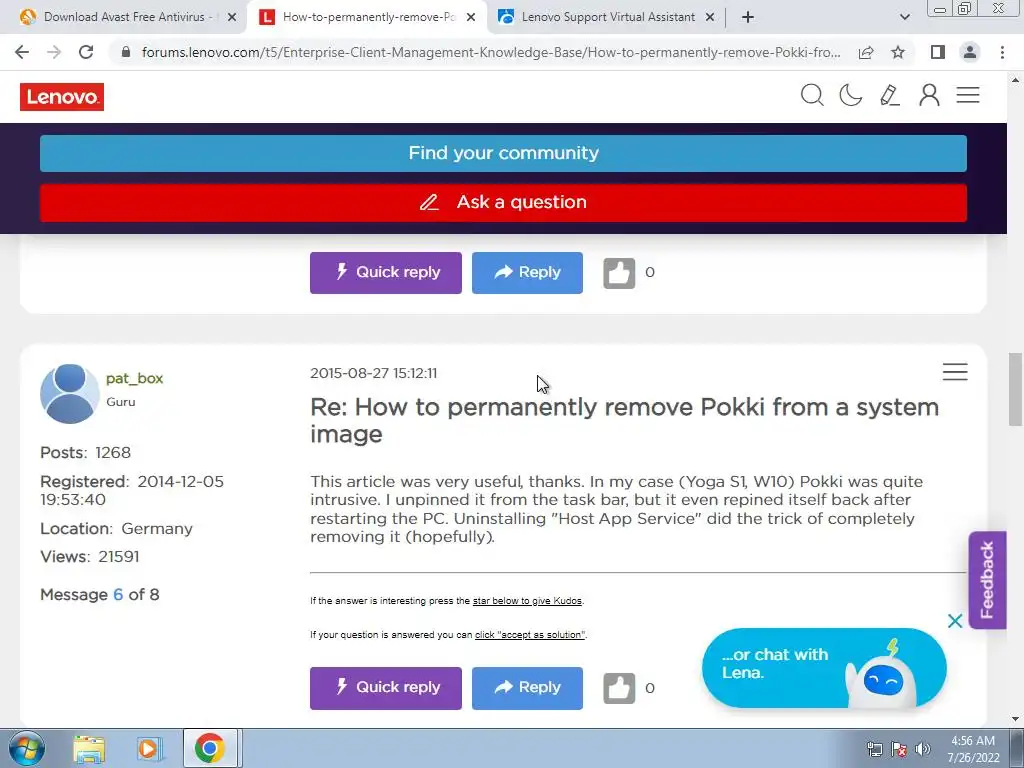1024x768 pixels.
Task: Bookmark this page with the star icon
Action: pyautogui.click(x=898, y=52)
